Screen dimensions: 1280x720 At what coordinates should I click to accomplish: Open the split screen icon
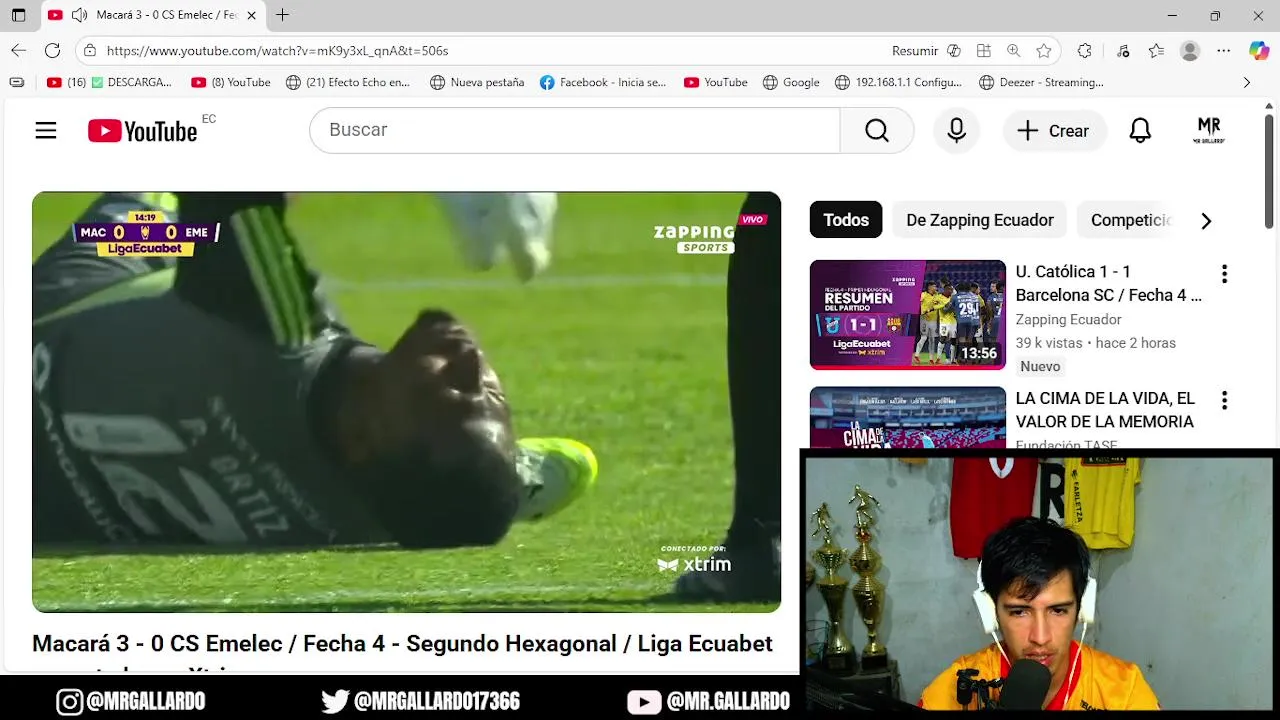click(984, 50)
